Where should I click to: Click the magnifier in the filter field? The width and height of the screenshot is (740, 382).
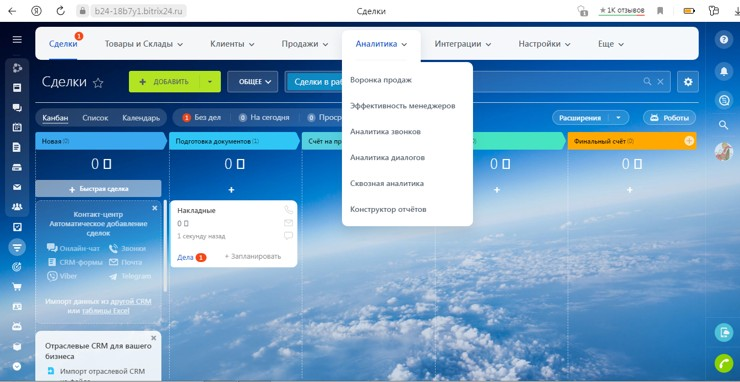point(647,82)
